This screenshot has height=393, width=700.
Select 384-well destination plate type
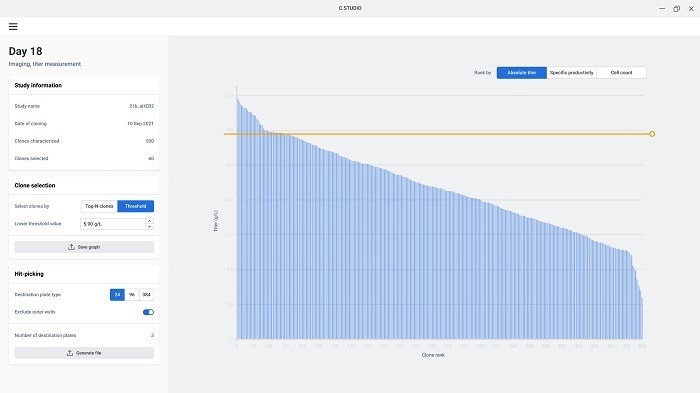(x=146, y=295)
